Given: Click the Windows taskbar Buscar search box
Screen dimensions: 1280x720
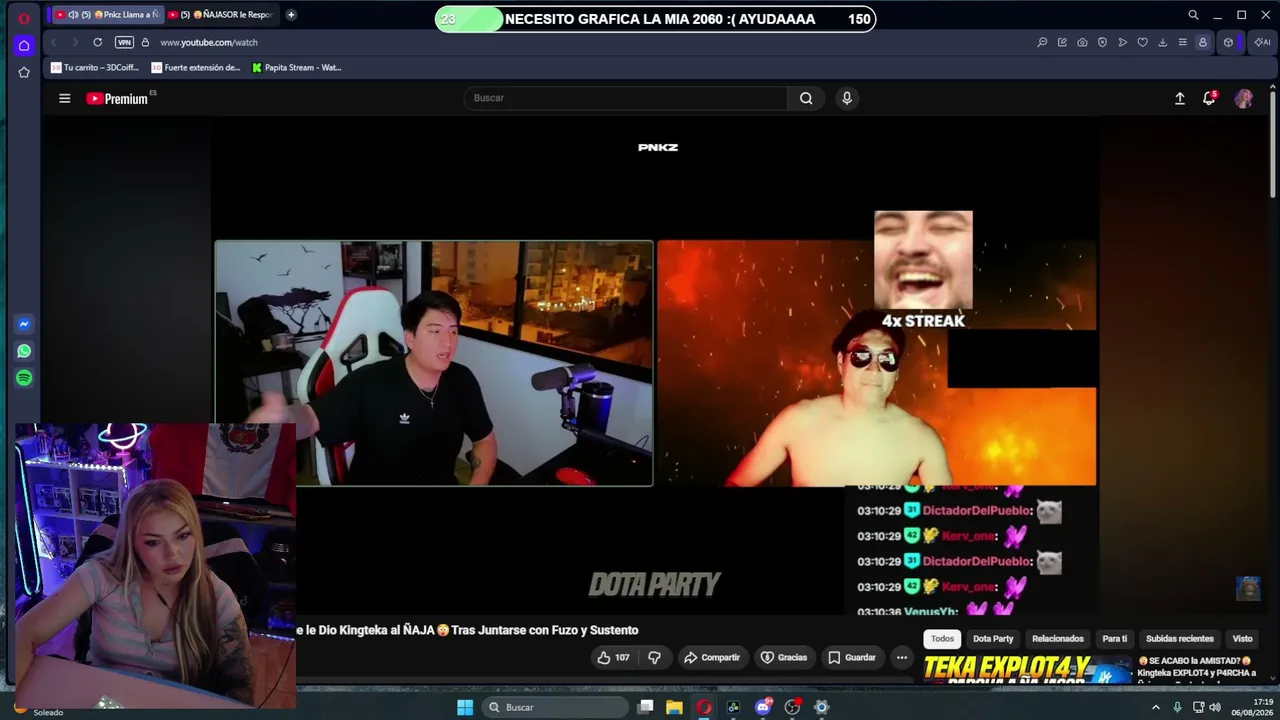Looking at the screenshot, I should point(555,707).
